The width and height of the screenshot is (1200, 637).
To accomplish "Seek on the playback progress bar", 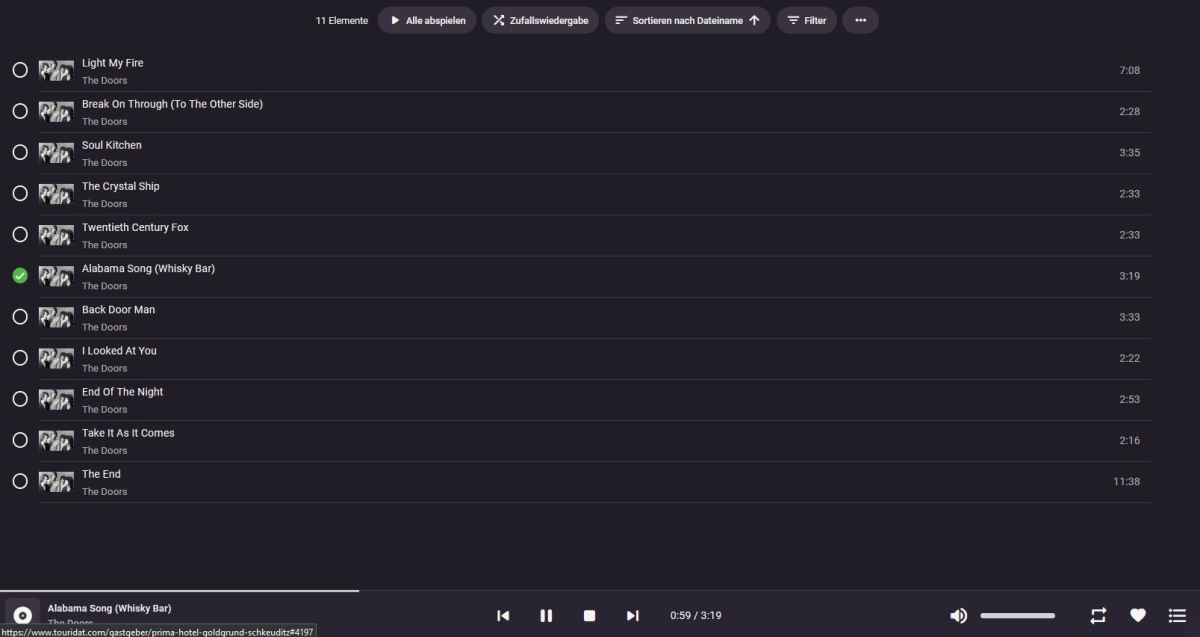I will click(600, 591).
